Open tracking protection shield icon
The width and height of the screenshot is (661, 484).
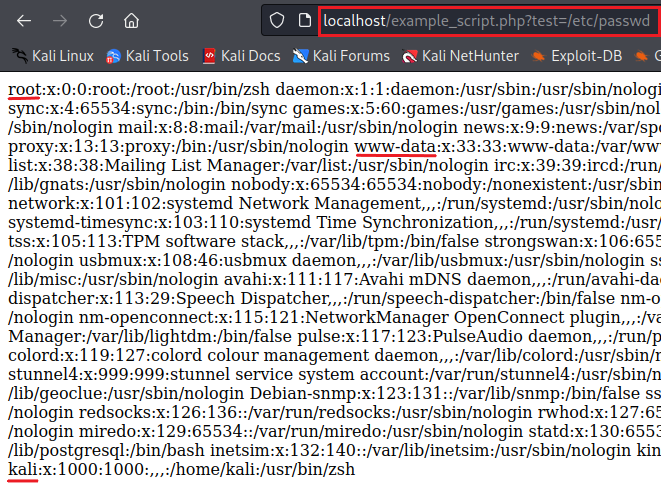pyautogui.click(x=277, y=20)
